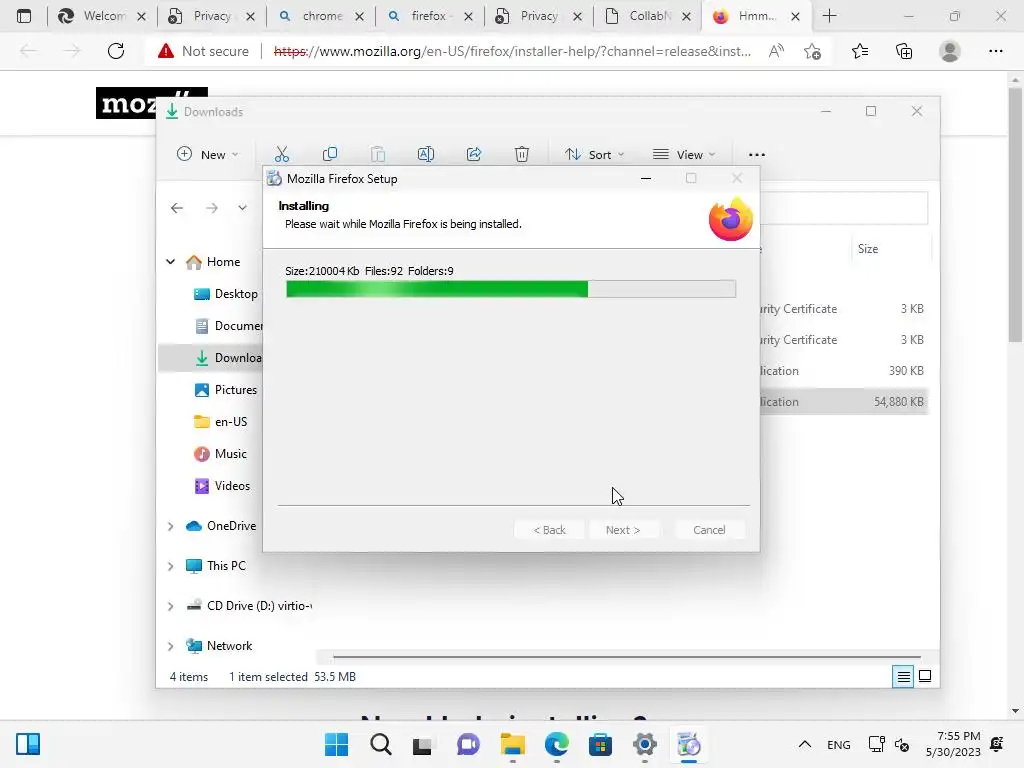Viewport: 1024px width, 768px height.
Task: Open the Widgets panel from taskbar
Action: [x=28, y=744]
